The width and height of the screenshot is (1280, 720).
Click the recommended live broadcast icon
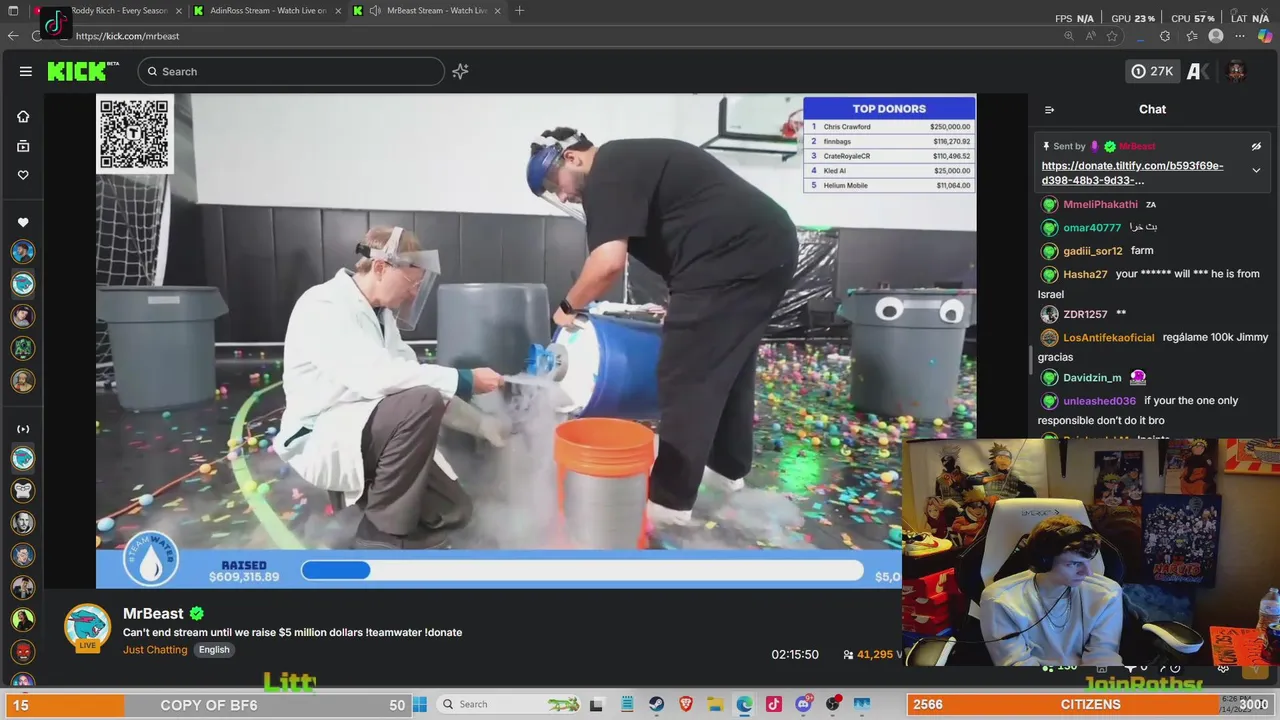(x=23, y=429)
